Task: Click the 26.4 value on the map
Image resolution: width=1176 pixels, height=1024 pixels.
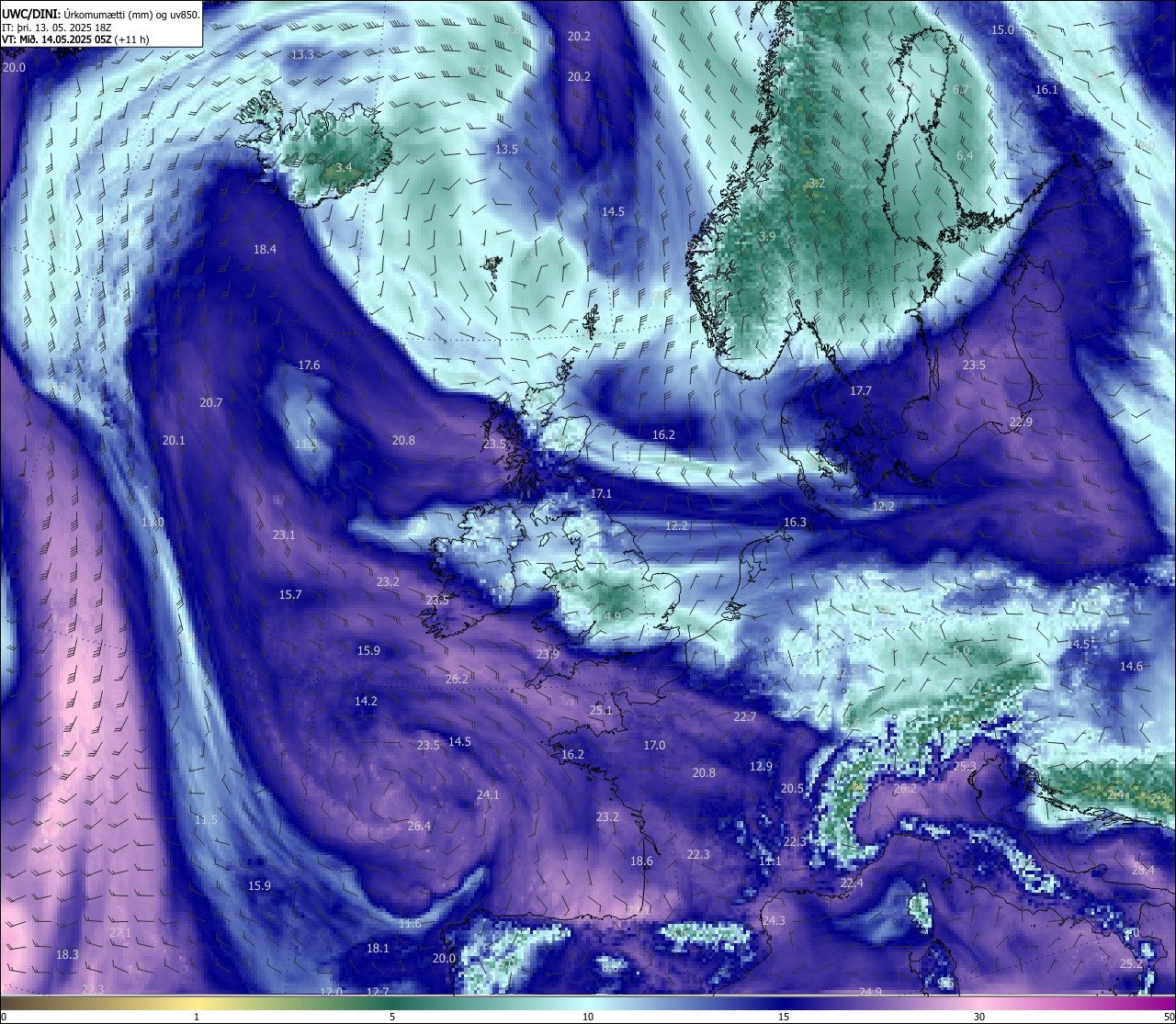Action: coord(419,826)
